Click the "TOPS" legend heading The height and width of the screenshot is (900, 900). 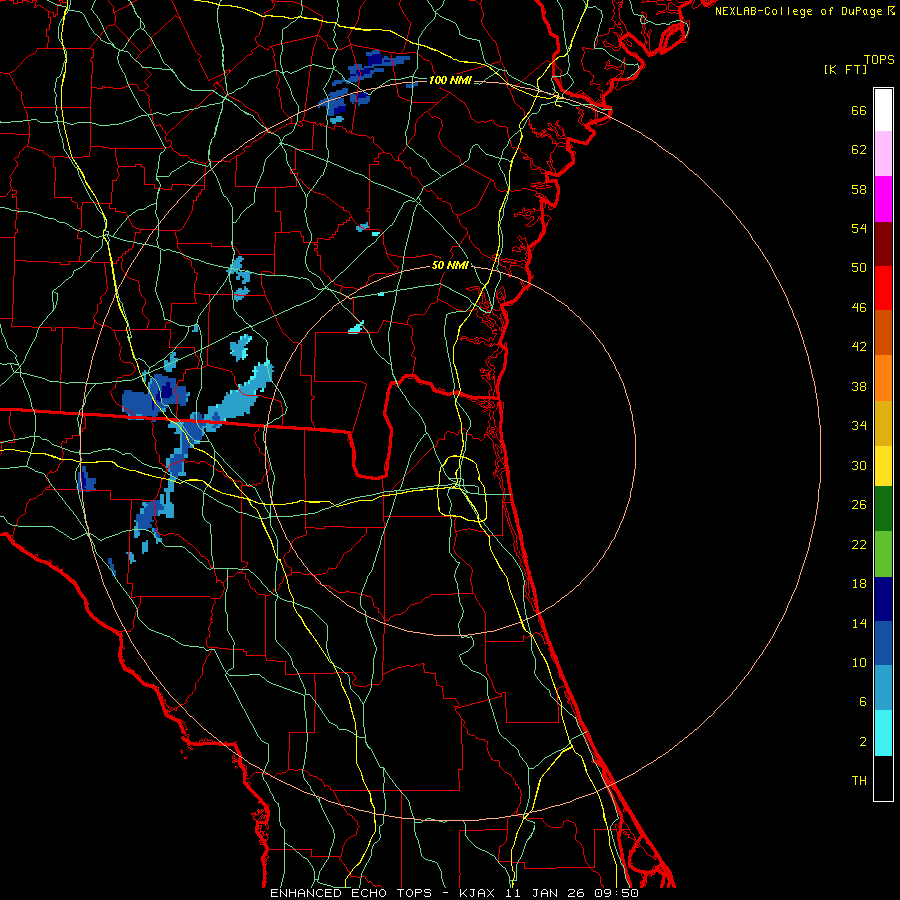point(879,60)
